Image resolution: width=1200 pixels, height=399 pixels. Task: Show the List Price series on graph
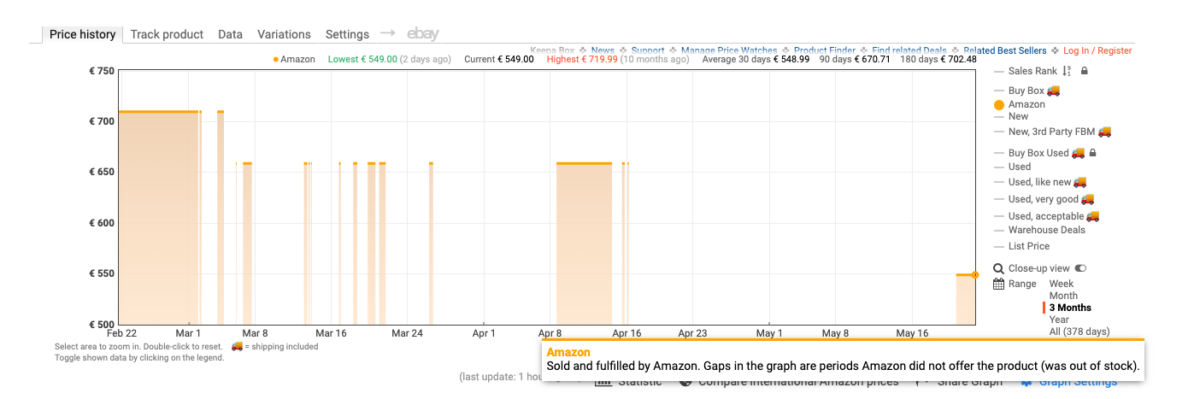1029,246
